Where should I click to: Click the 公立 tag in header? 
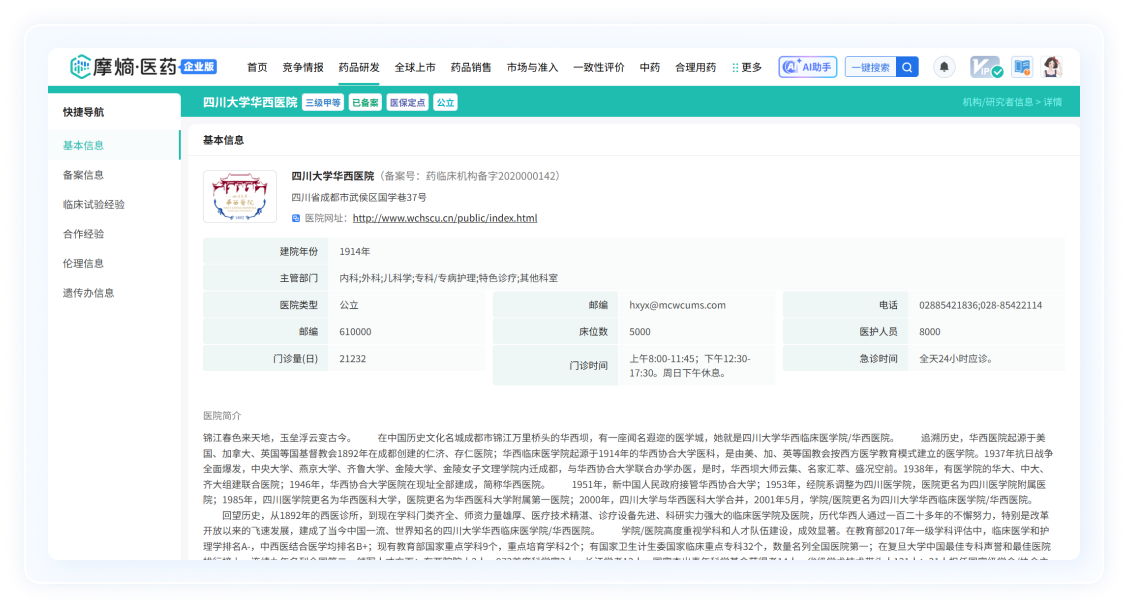[x=445, y=102]
